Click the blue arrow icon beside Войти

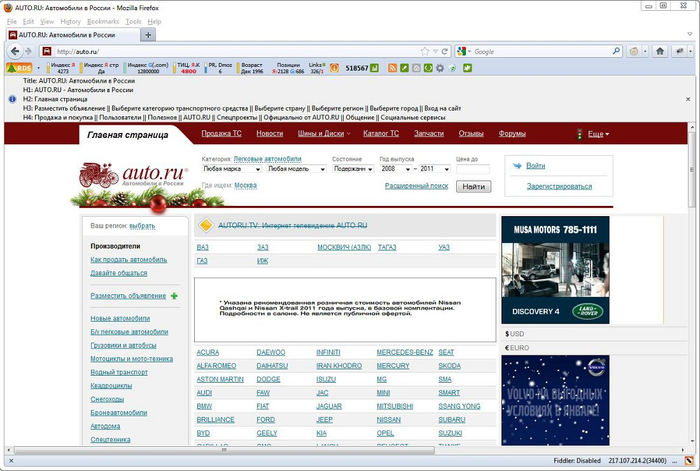pyautogui.click(x=517, y=166)
